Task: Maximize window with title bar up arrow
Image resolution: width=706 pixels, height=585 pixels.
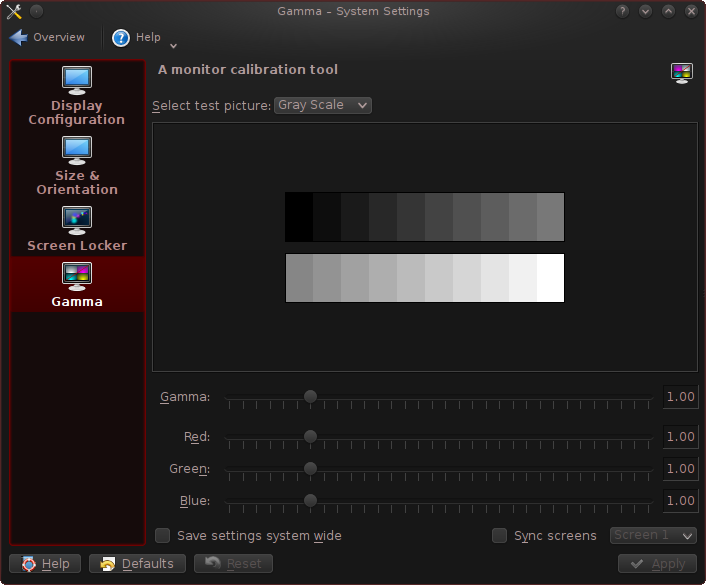Action: click(668, 11)
